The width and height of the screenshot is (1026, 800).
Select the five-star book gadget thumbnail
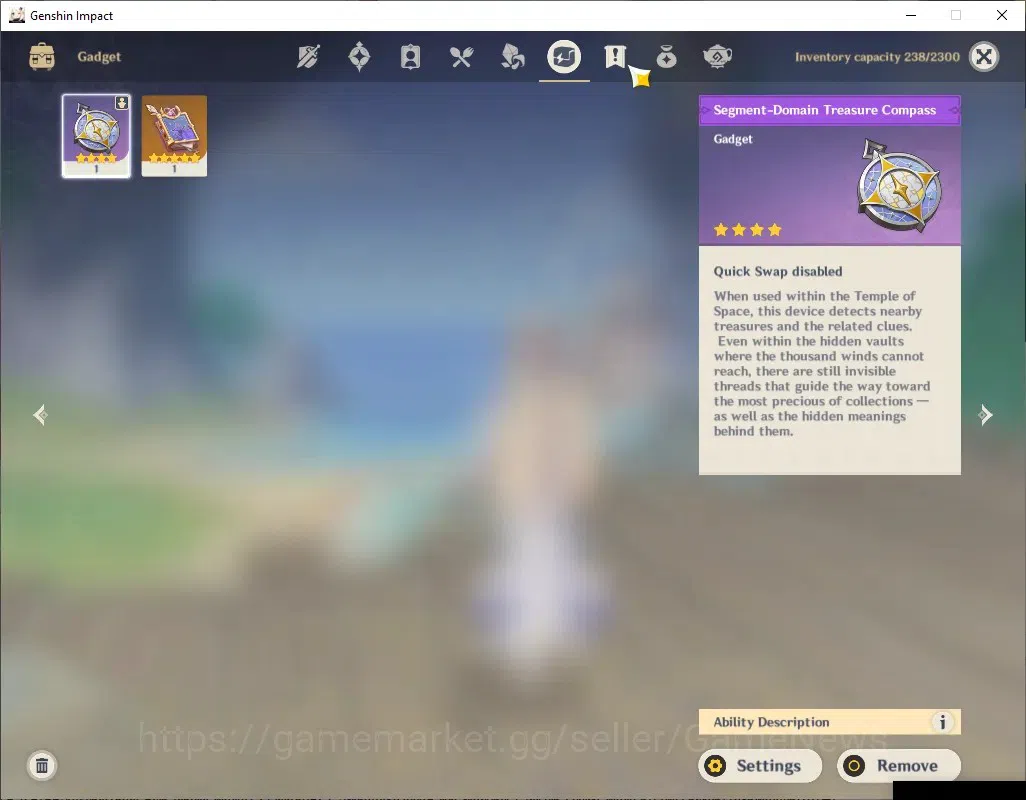[174, 136]
